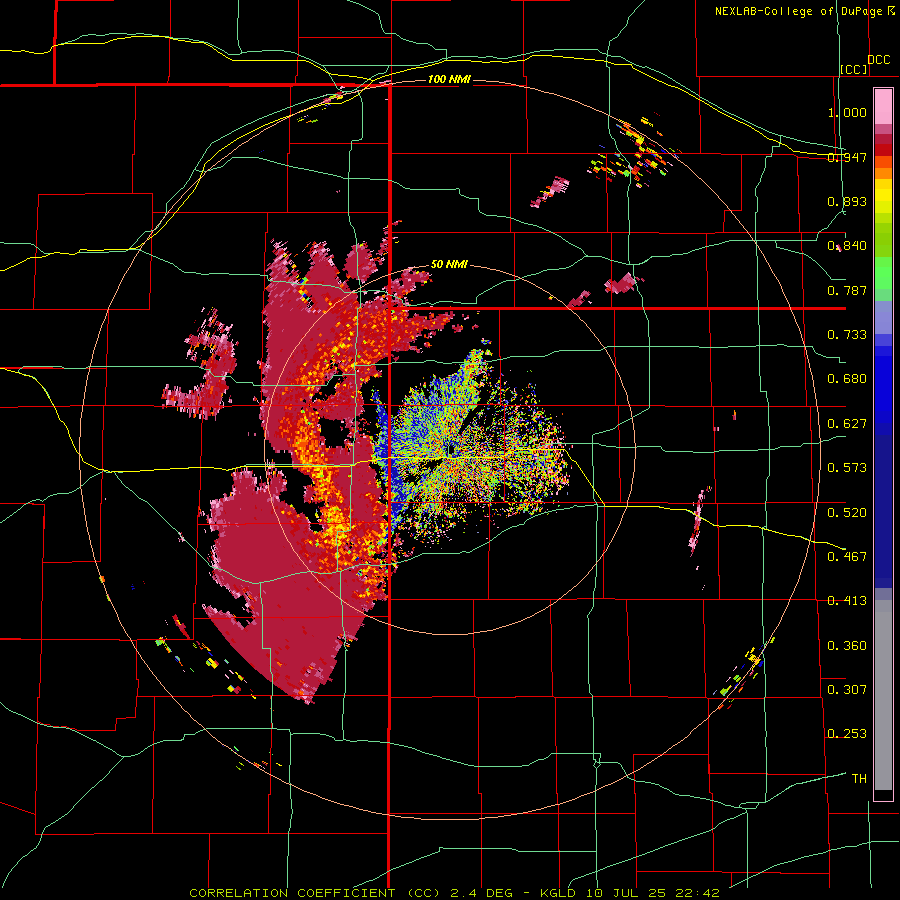Click the gray lower segment of color bar
Image resolution: width=900 pixels, height=900 pixels.
click(883, 695)
